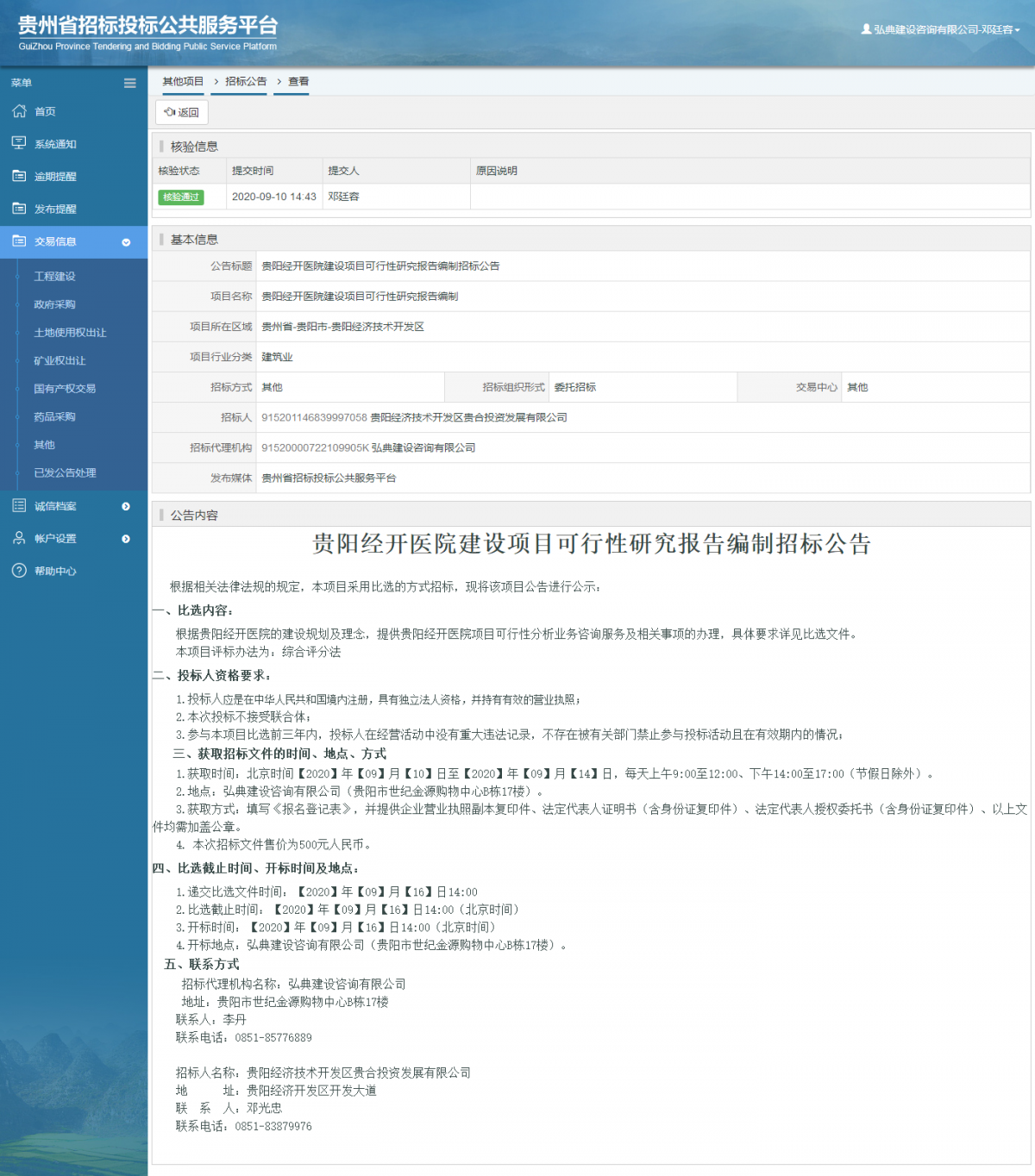Click the 核验通过 status badge
Viewport: 1035px width, 1176px height.
tap(181, 197)
